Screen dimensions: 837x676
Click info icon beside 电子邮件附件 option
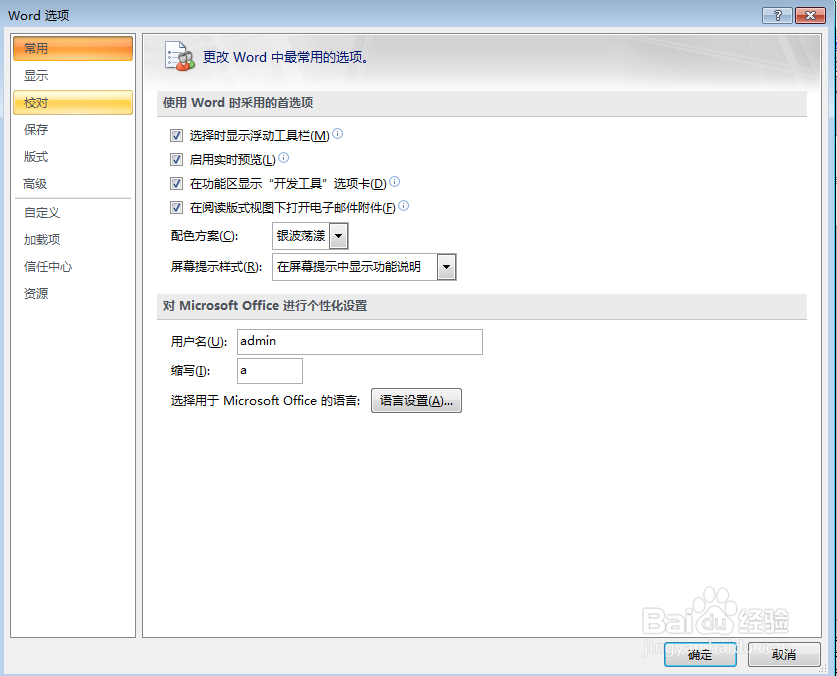click(404, 206)
